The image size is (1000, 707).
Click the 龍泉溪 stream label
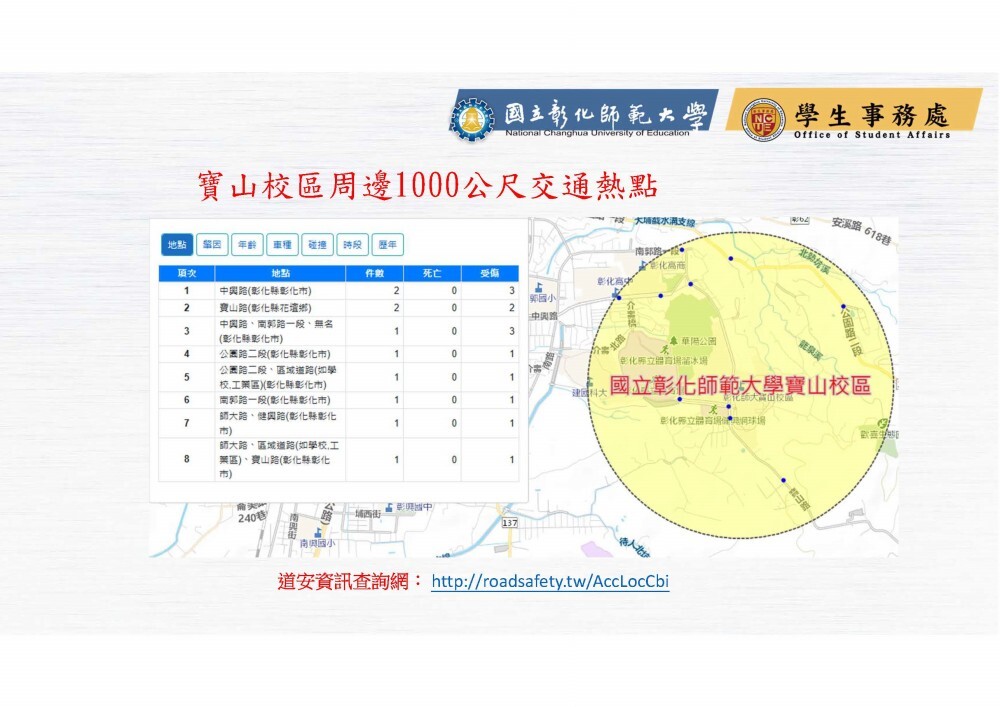812,350
